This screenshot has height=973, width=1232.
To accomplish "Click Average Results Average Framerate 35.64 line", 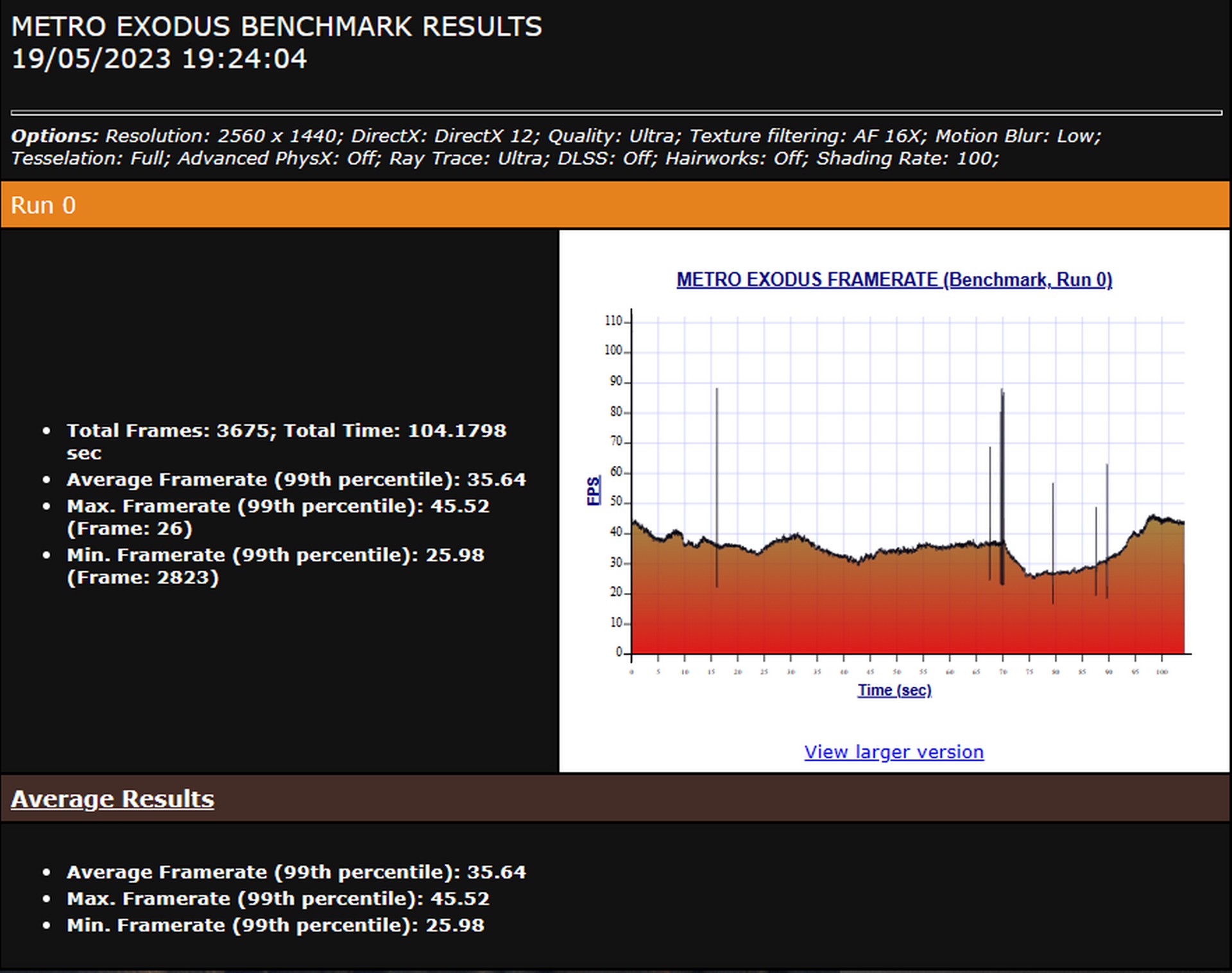I will pos(296,872).
